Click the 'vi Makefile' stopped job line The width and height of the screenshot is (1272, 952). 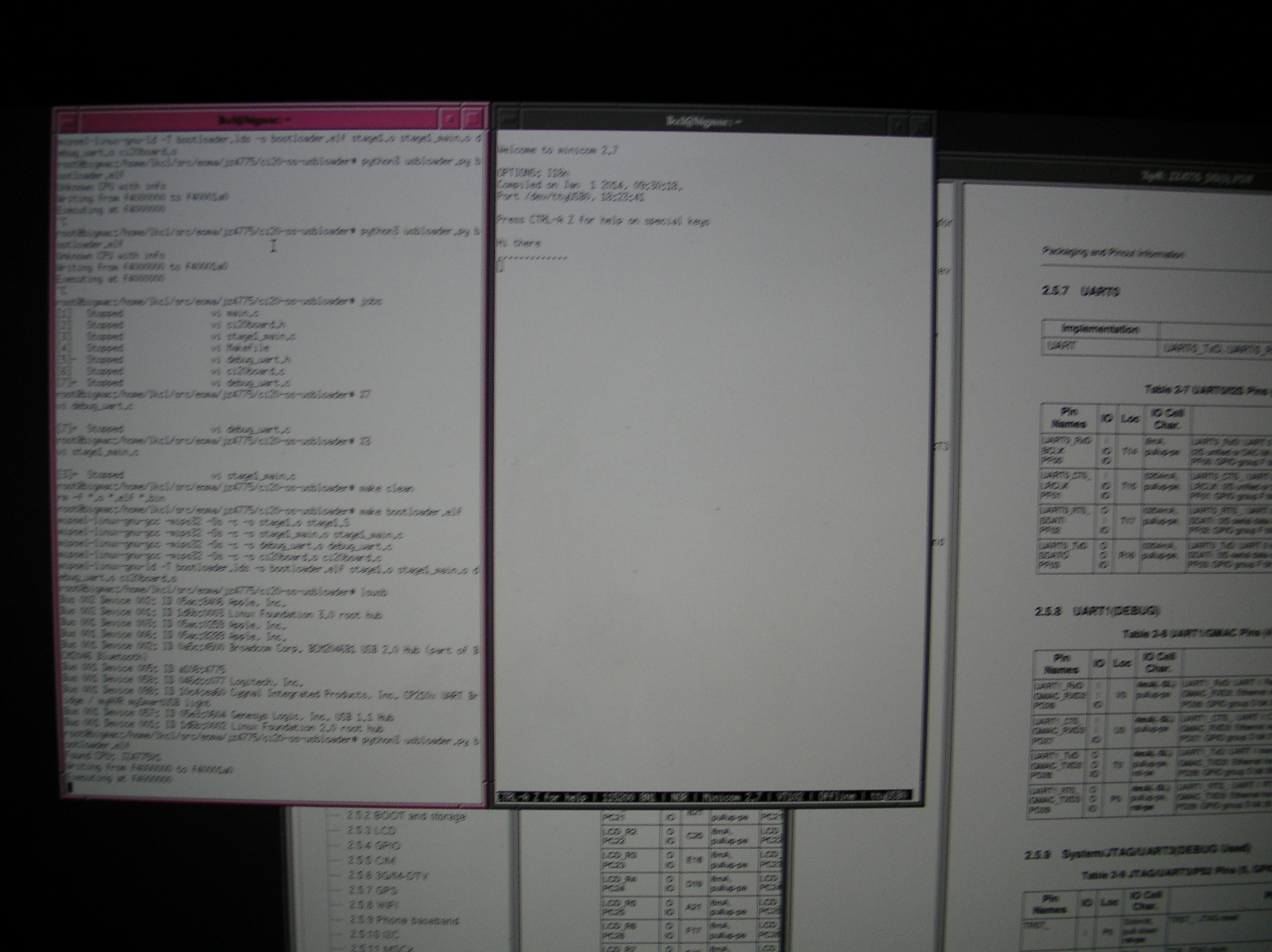tap(163, 348)
